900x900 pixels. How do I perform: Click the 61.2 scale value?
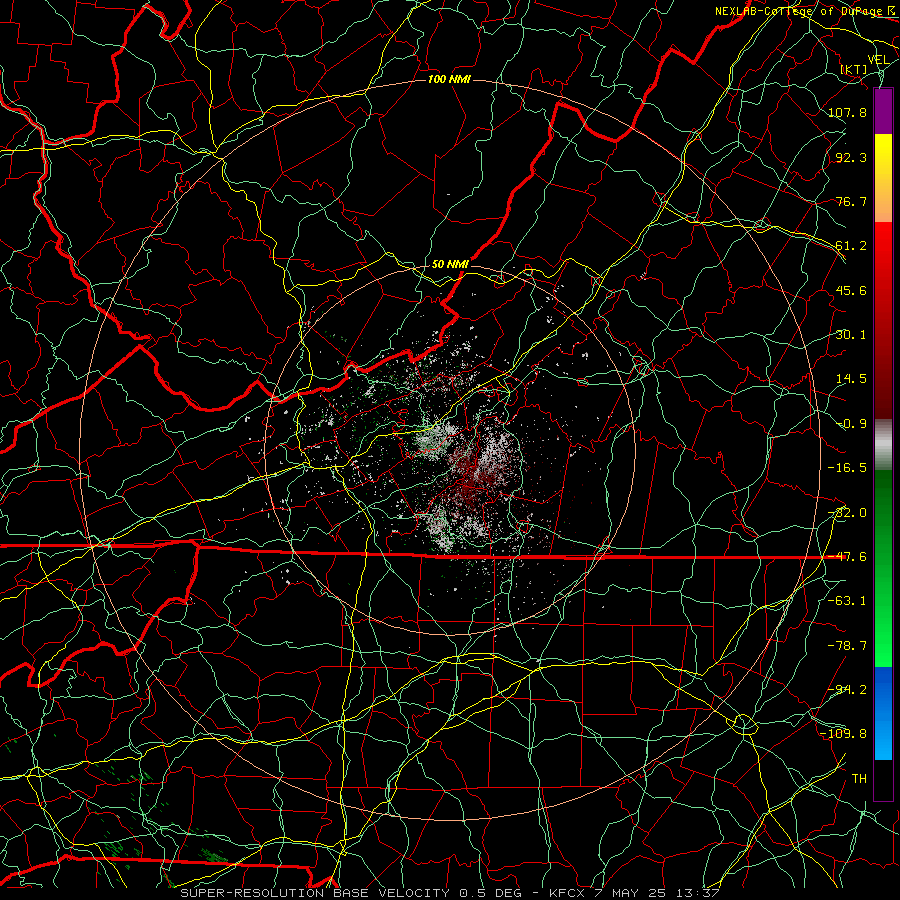[851, 246]
